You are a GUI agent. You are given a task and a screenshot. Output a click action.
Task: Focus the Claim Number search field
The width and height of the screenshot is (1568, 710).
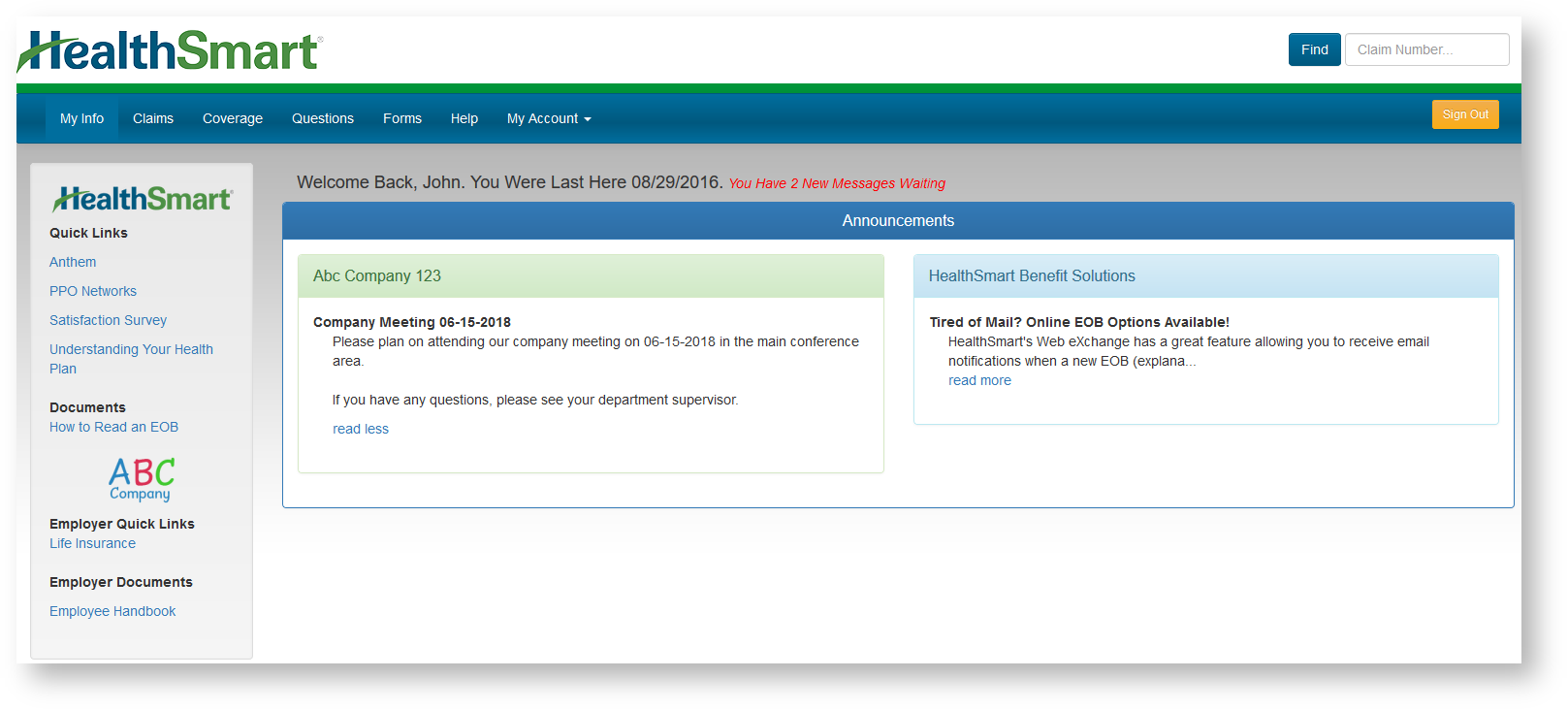point(1427,49)
